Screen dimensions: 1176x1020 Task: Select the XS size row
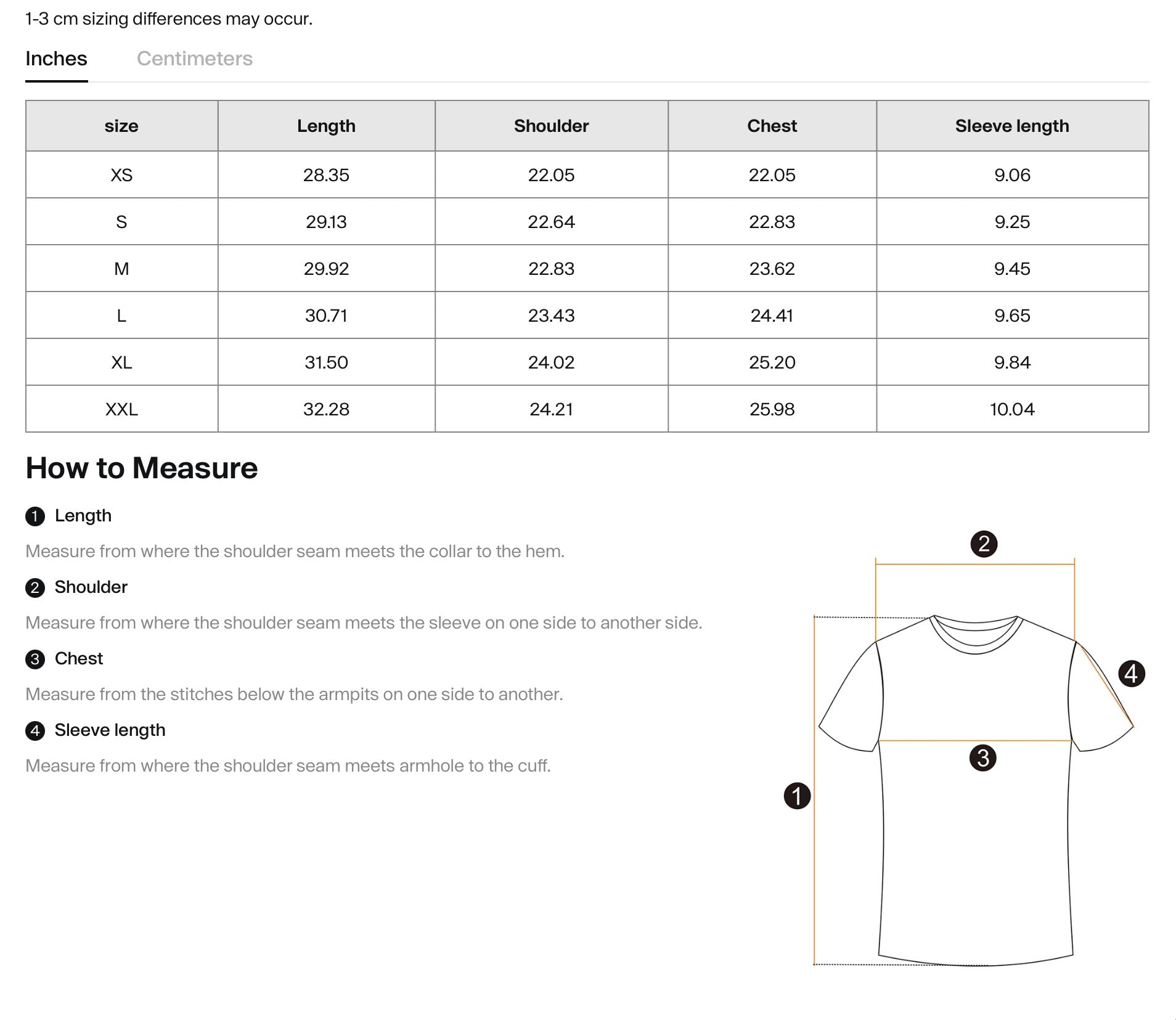click(x=121, y=175)
